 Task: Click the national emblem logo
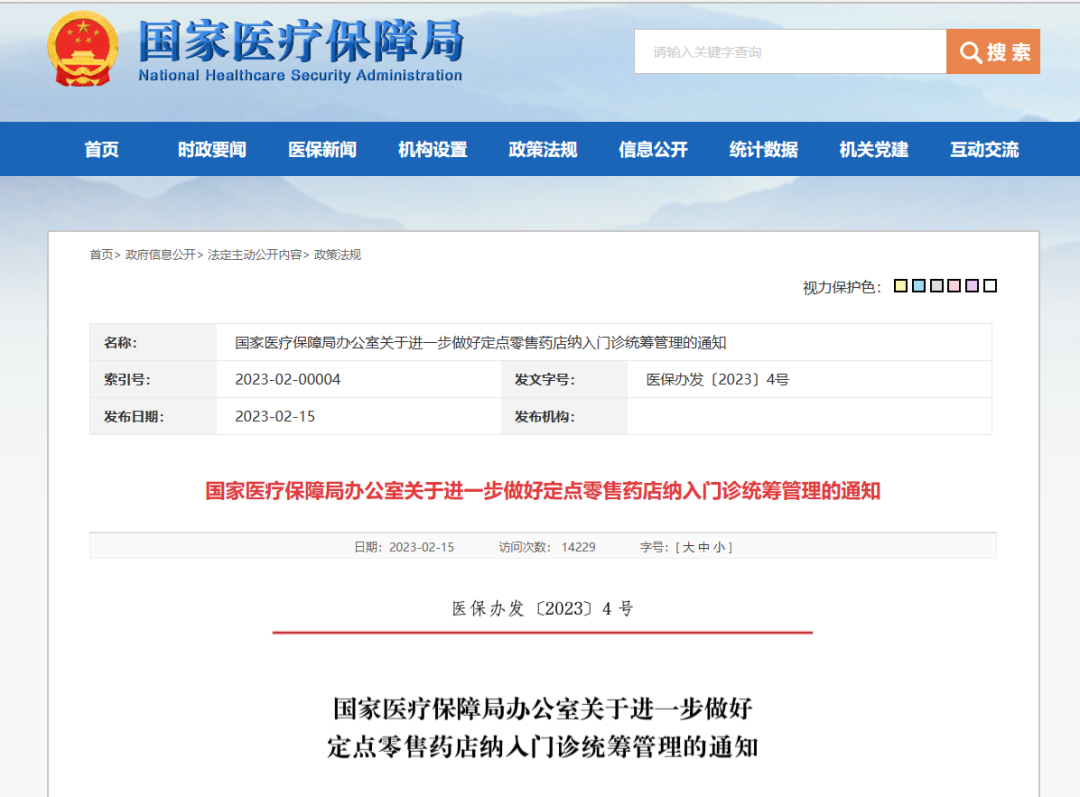click(83, 50)
